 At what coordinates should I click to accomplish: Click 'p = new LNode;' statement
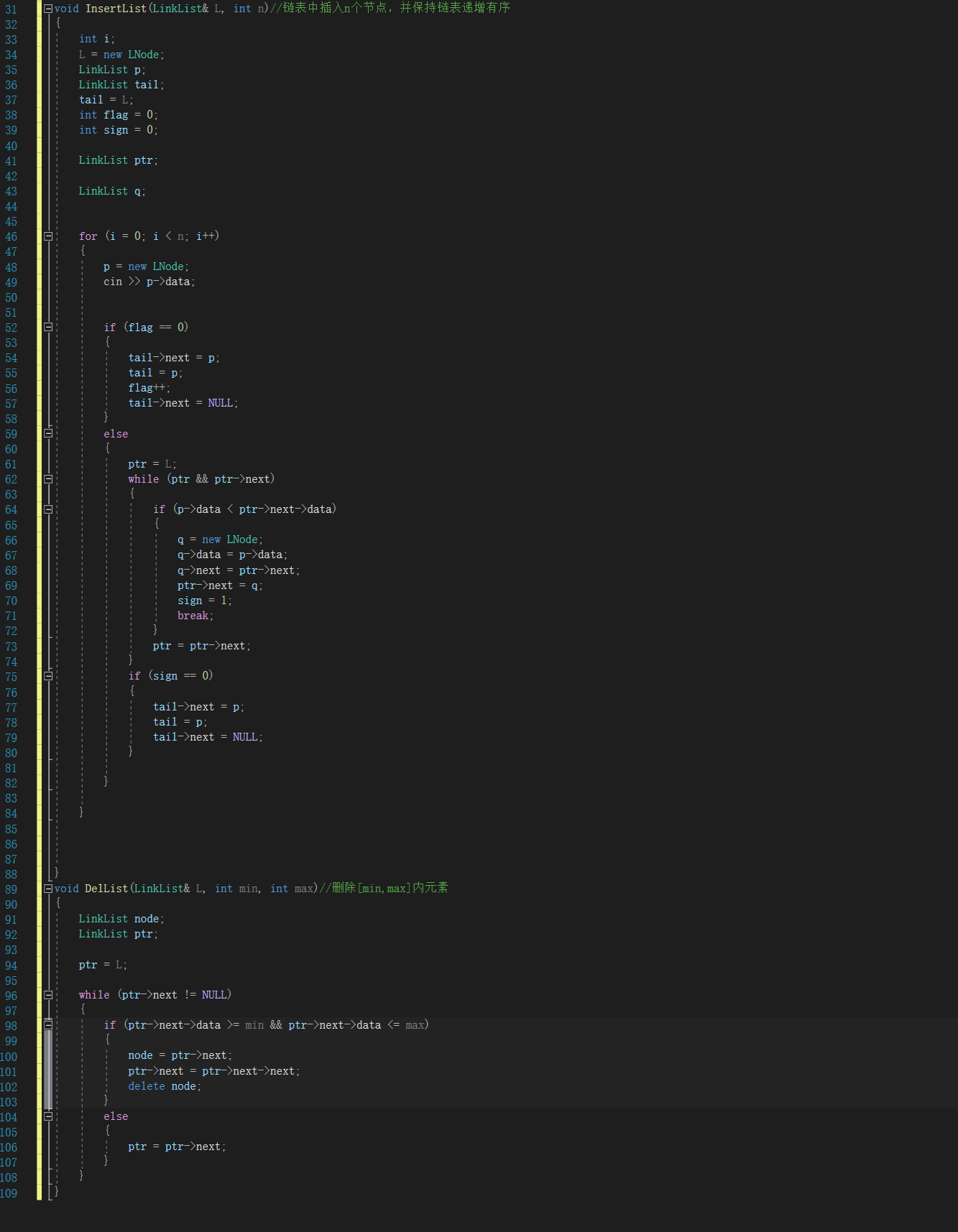pyautogui.click(x=146, y=267)
